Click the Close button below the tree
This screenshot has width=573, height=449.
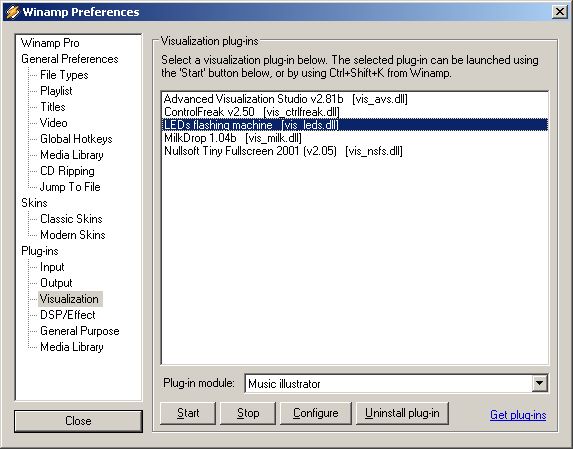78,421
